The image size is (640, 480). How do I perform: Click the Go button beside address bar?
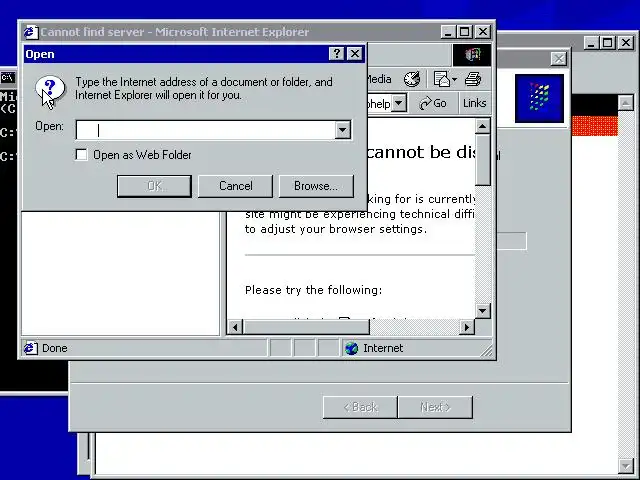tap(433, 103)
